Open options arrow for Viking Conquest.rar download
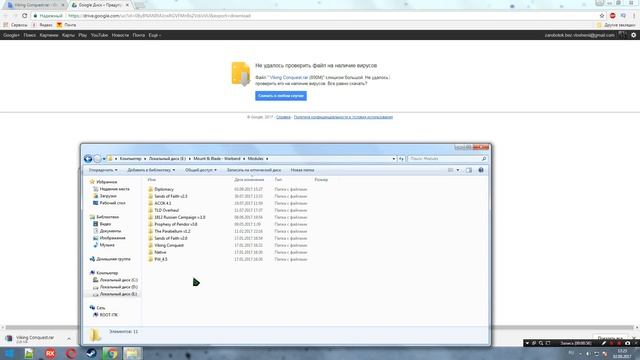 point(69,339)
